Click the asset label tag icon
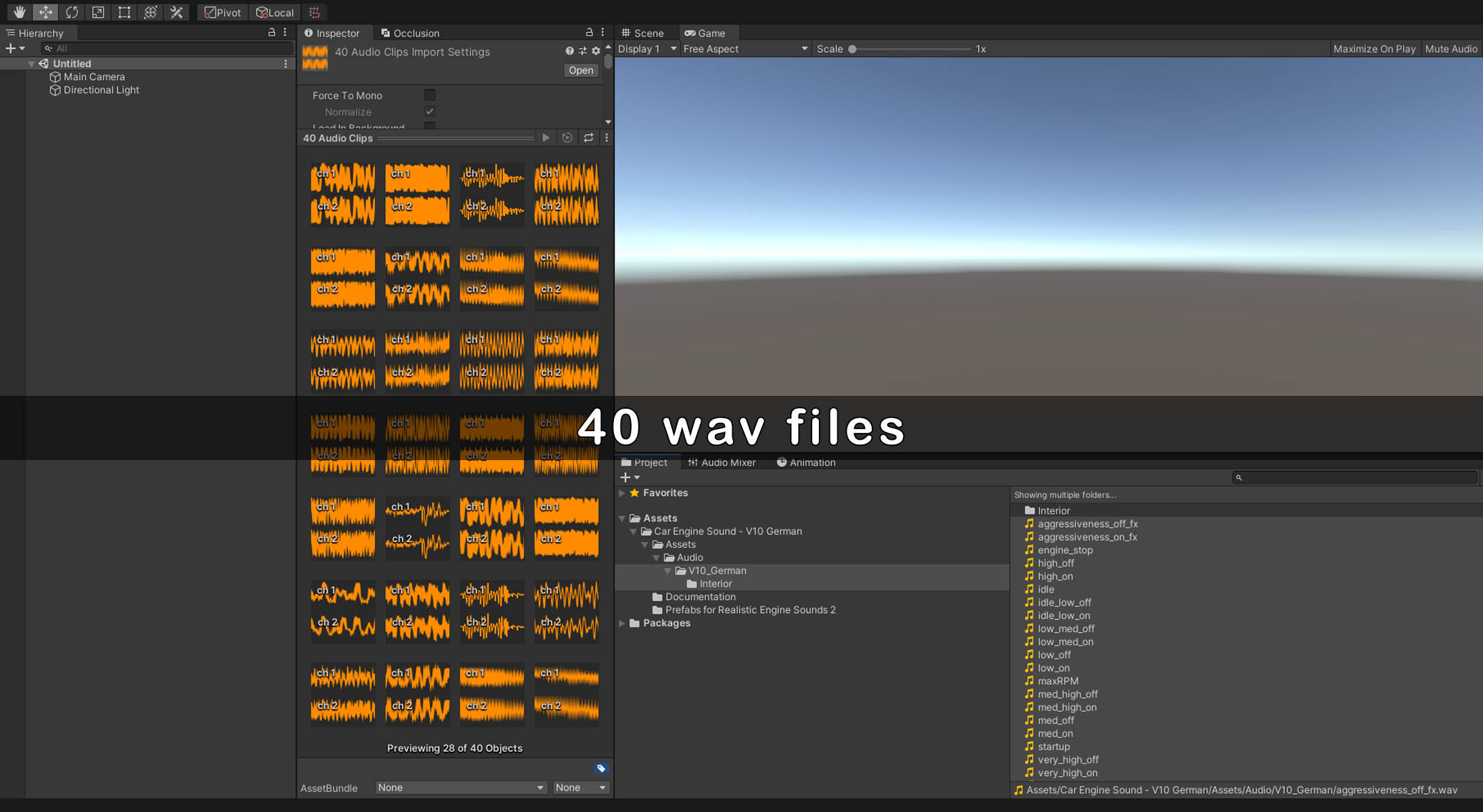The width and height of the screenshot is (1483, 812). click(x=601, y=768)
